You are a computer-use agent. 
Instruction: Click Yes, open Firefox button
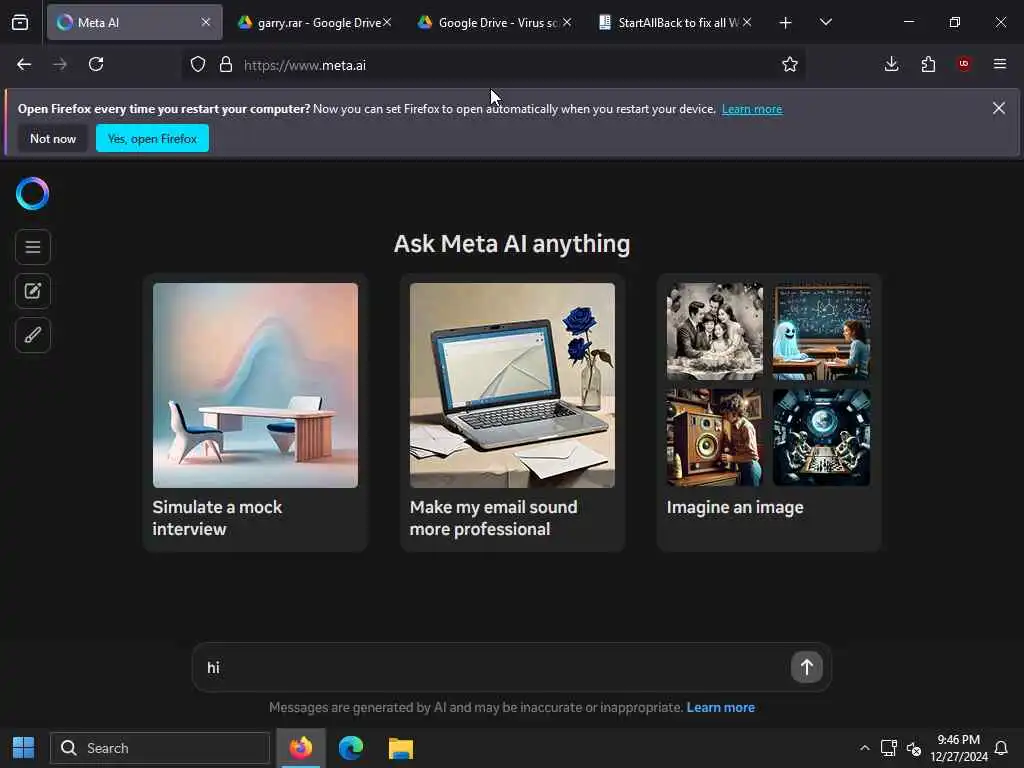click(152, 138)
